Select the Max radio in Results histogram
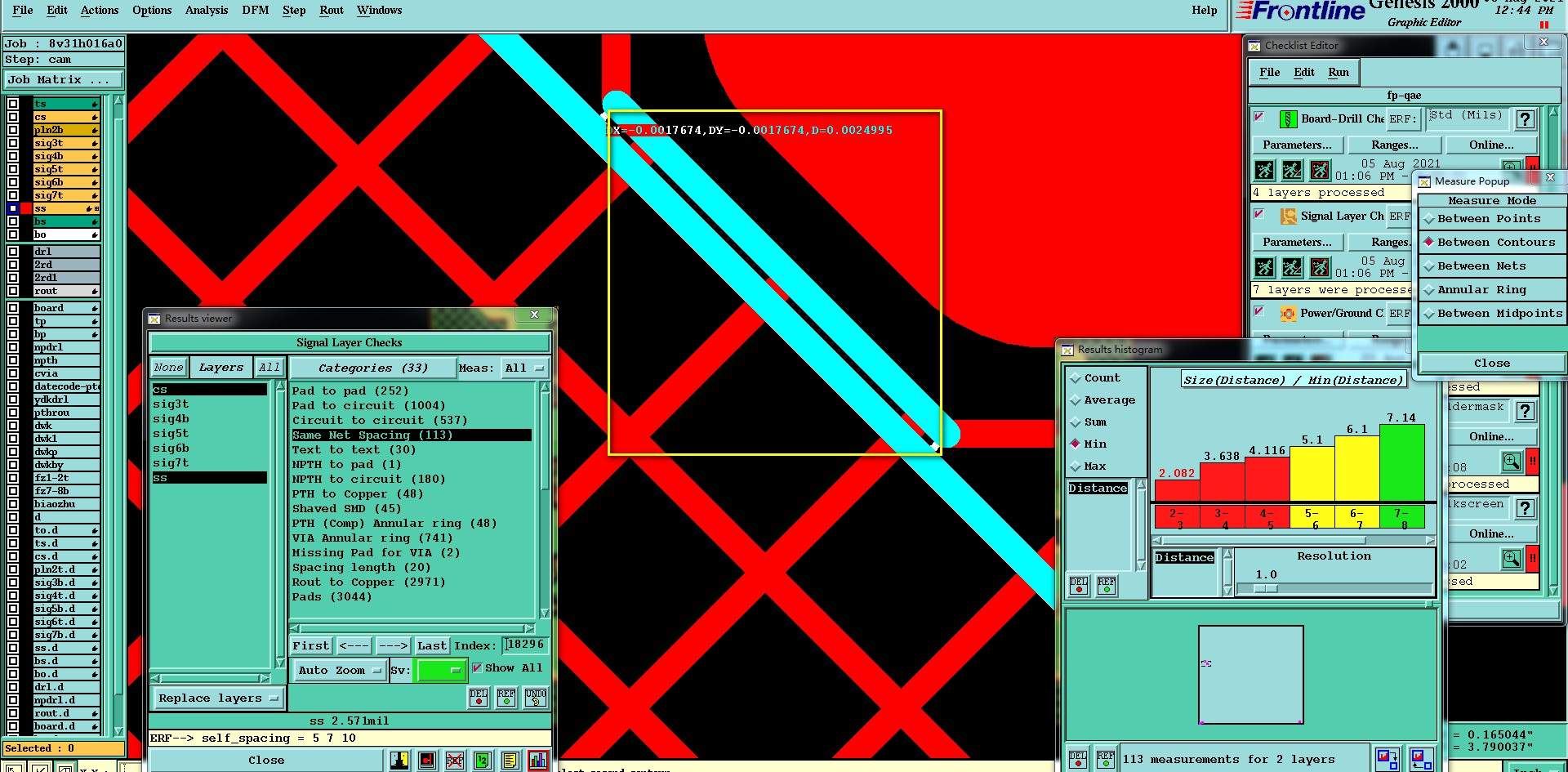Screen dimensions: 1568x772 [1076, 466]
